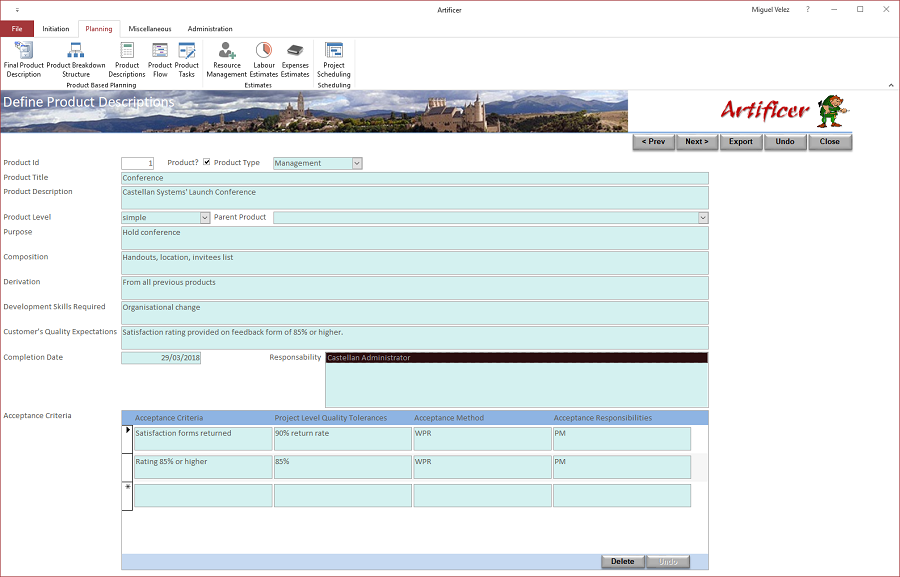Delete the selected acceptance criteria row
Screen dimensions: 900x577
click(x=623, y=561)
